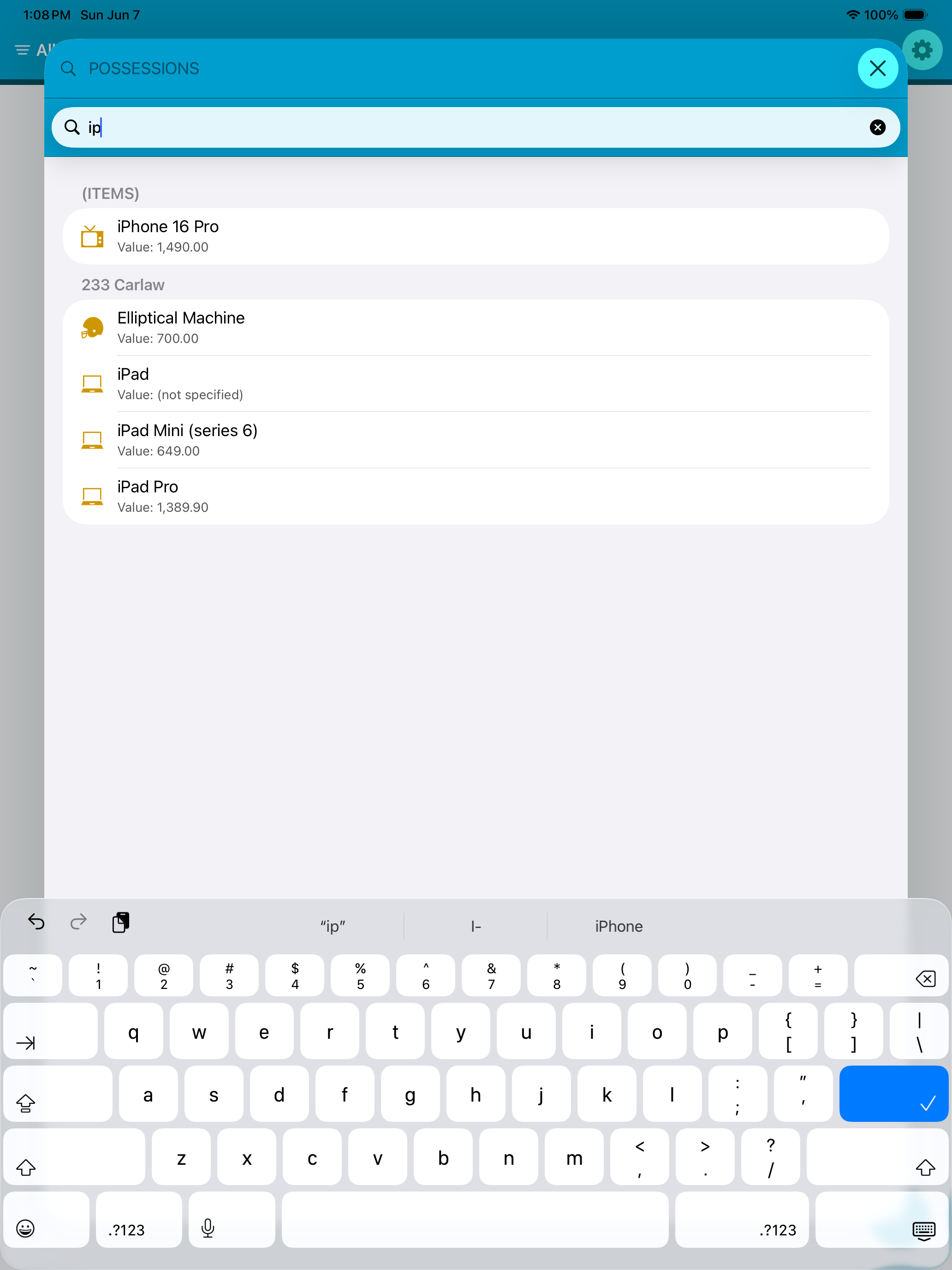Close the Possessions search panel
Viewport: 952px width, 1270px height.
pos(877,68)
